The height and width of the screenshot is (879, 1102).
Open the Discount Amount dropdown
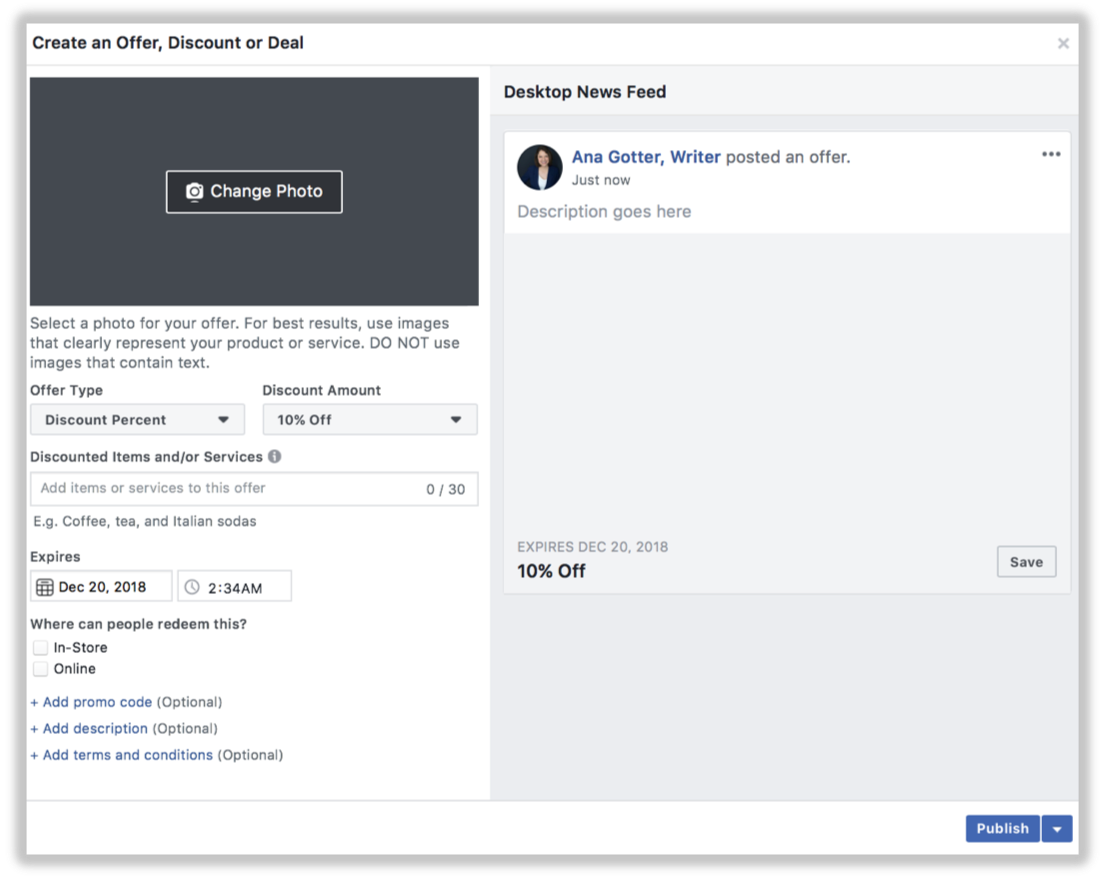point(370,419)
